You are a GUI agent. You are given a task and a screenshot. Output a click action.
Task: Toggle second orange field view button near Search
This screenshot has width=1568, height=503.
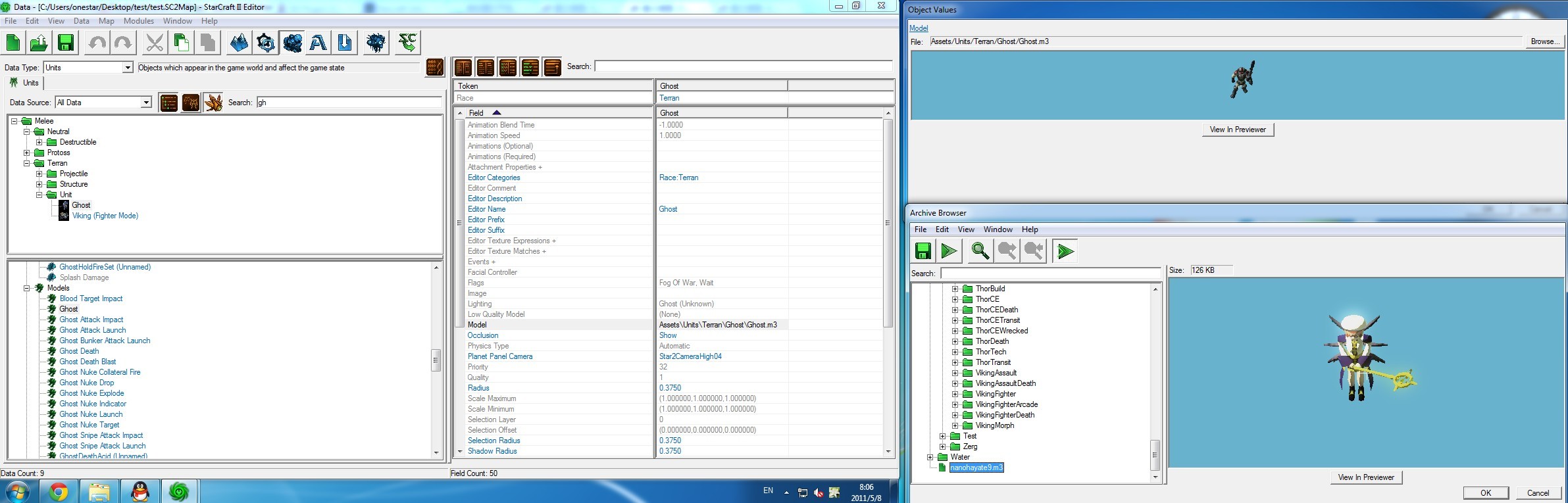click(486, 67)
